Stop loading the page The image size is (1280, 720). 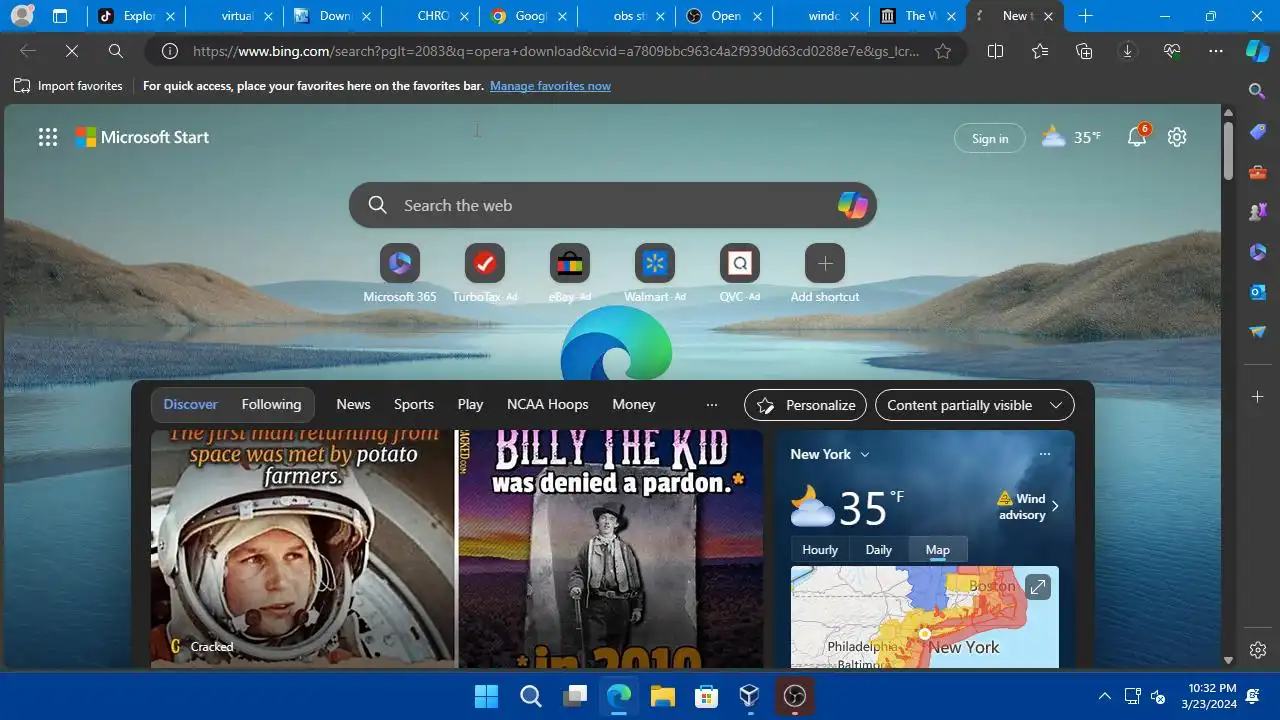pos(71,52)
